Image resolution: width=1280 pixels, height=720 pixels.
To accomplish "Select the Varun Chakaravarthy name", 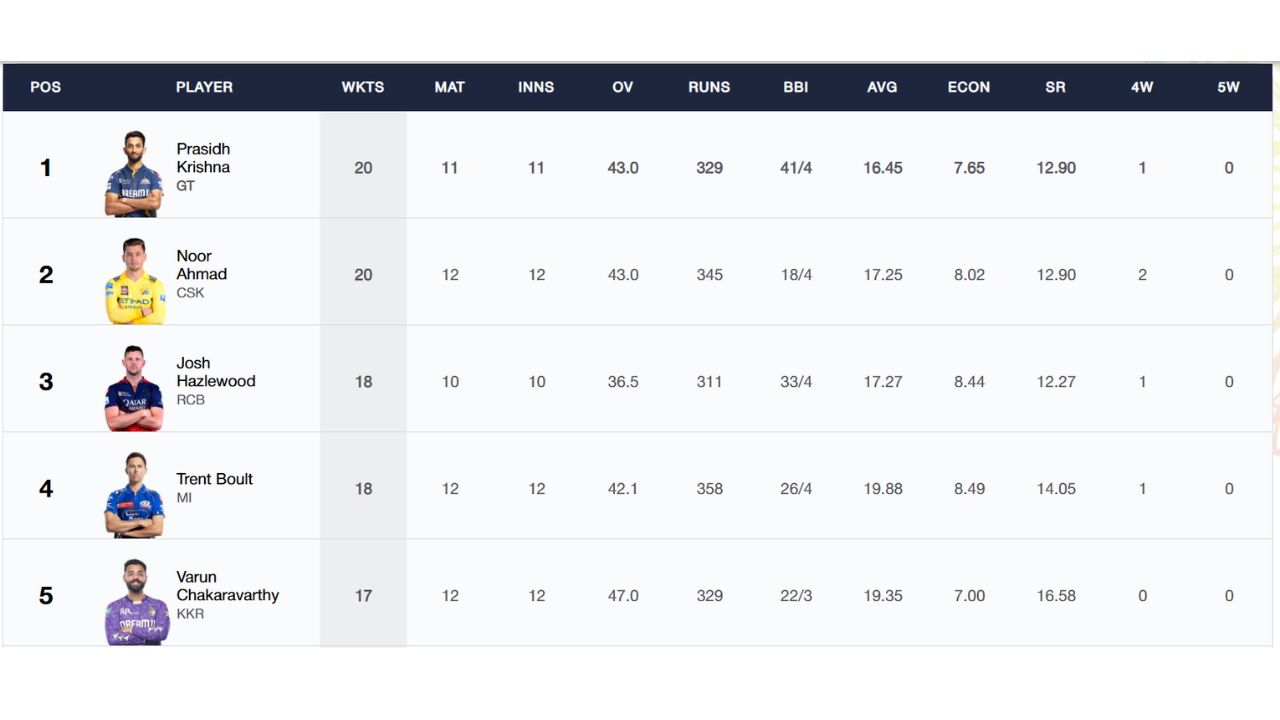I will 228,586.
